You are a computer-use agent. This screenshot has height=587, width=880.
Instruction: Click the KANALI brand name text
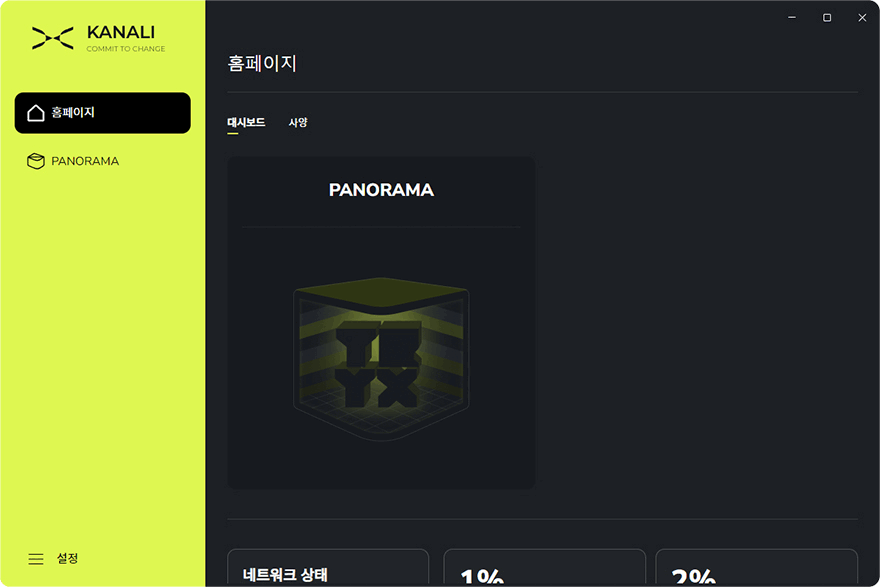pyautogui.click(x=121, y=33)
